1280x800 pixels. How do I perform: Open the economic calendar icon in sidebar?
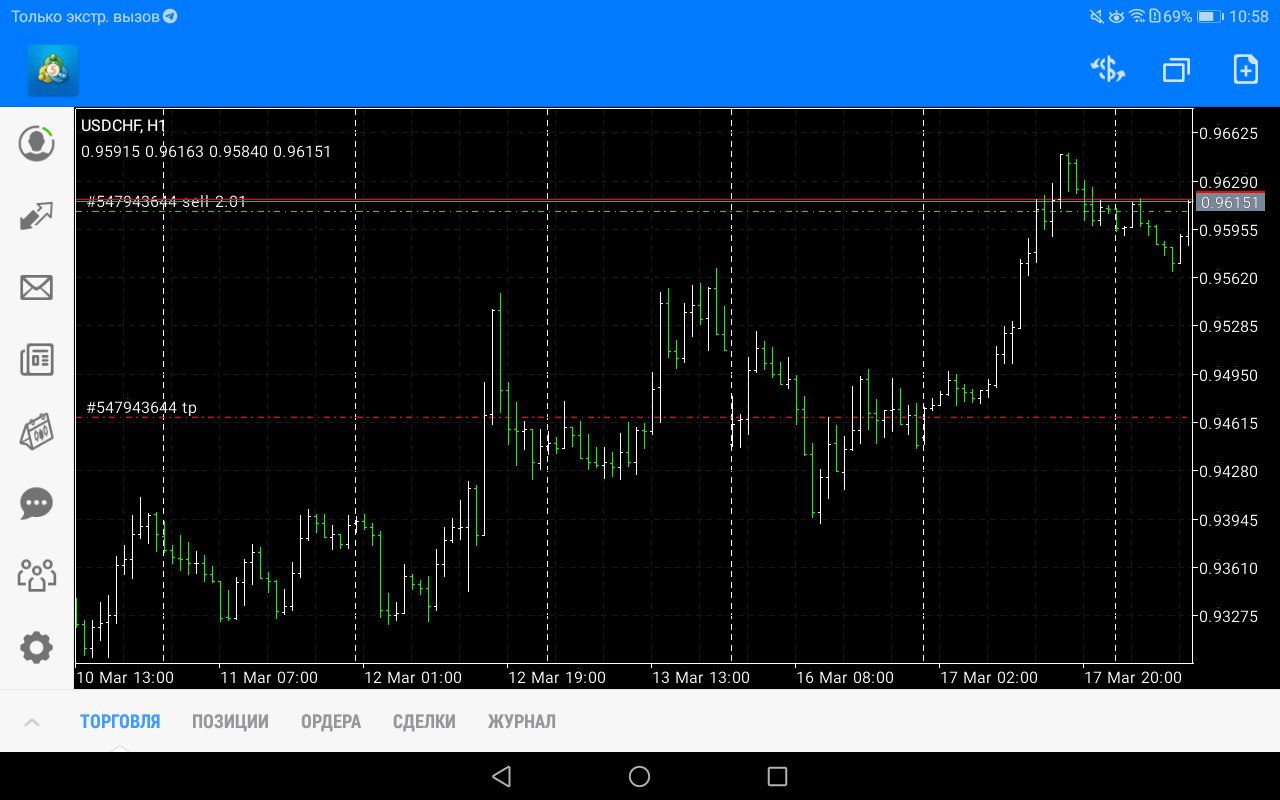[37, 431]
